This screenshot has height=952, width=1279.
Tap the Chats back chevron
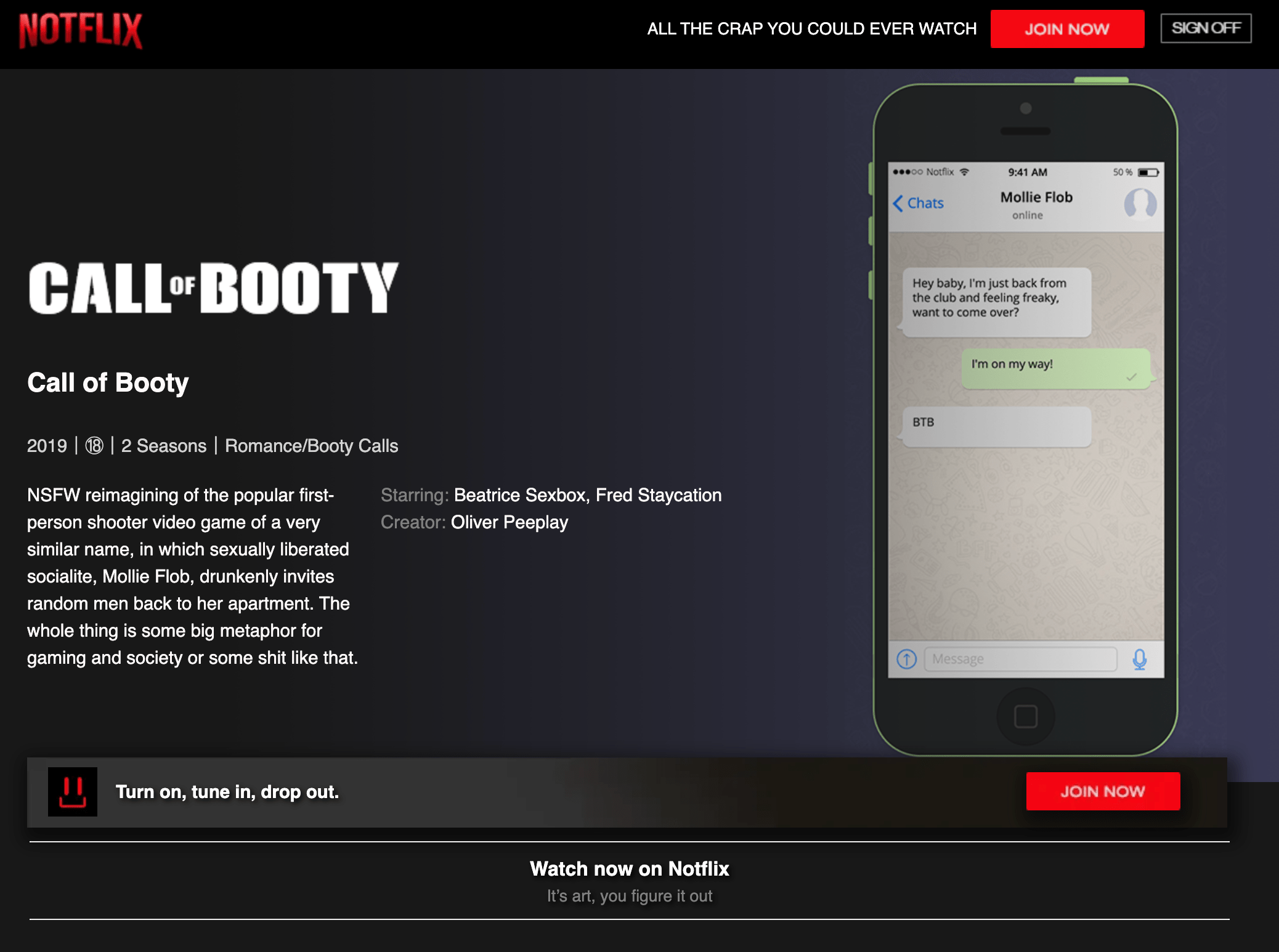point(899,203)
